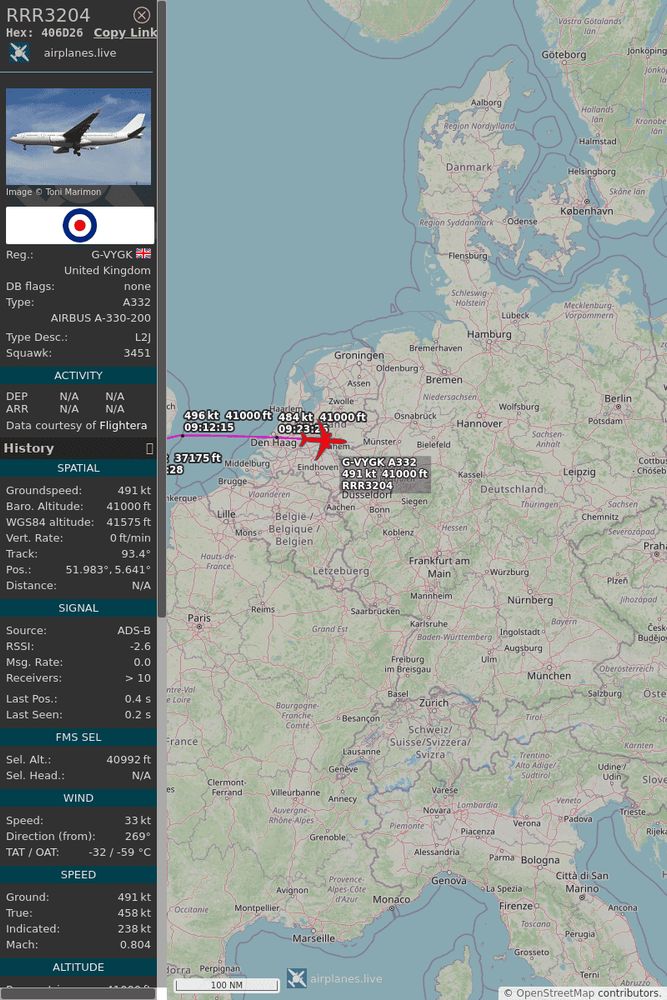Click the SPATIAL section header

78,468
